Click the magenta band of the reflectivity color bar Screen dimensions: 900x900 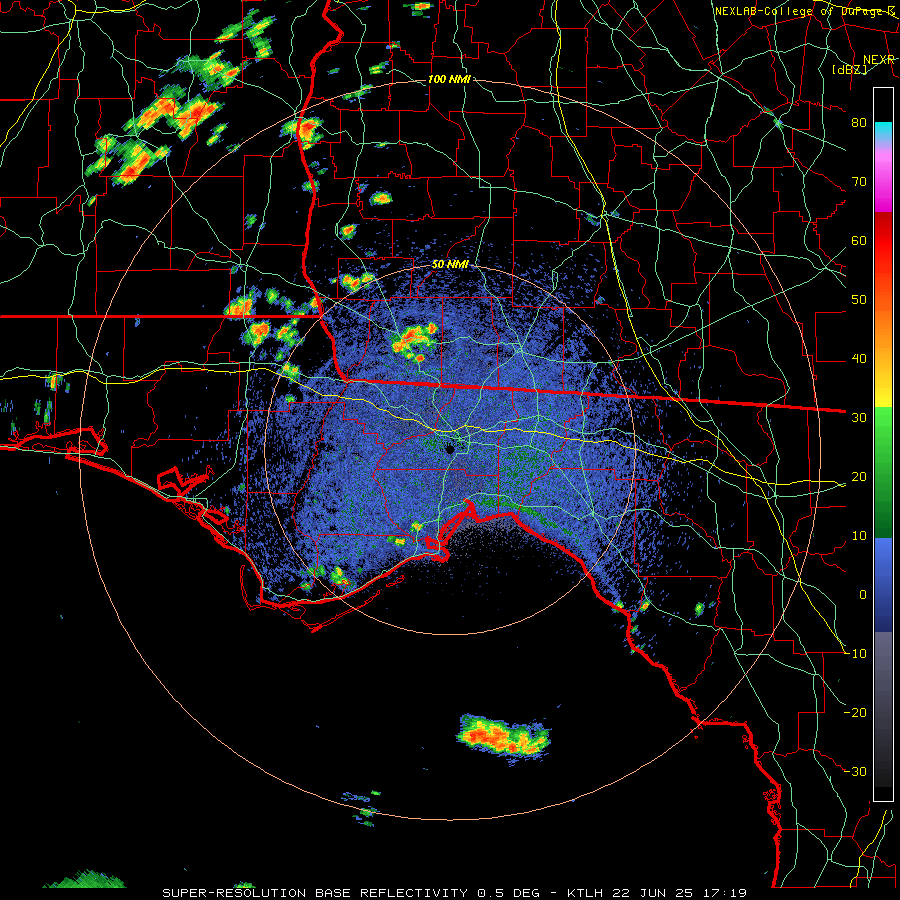click(883, 178)
